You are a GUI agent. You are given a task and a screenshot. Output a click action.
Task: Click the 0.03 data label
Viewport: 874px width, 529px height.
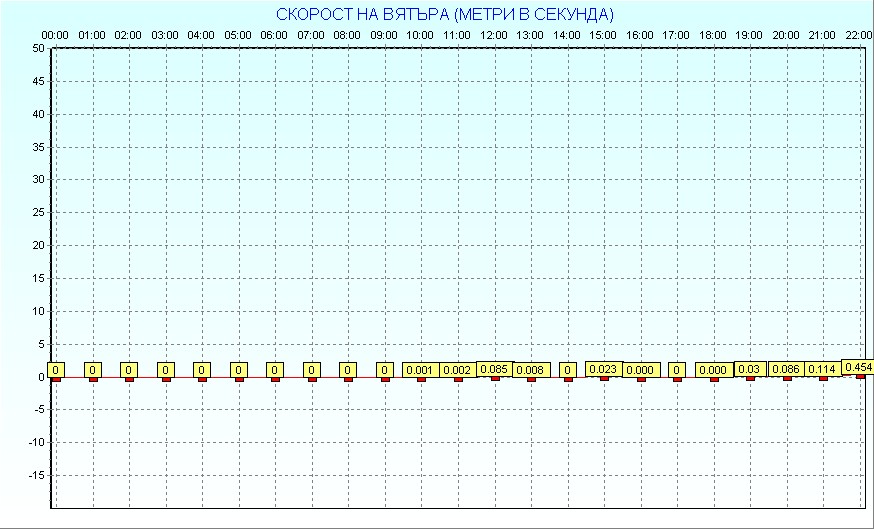(x=750, y=369)
